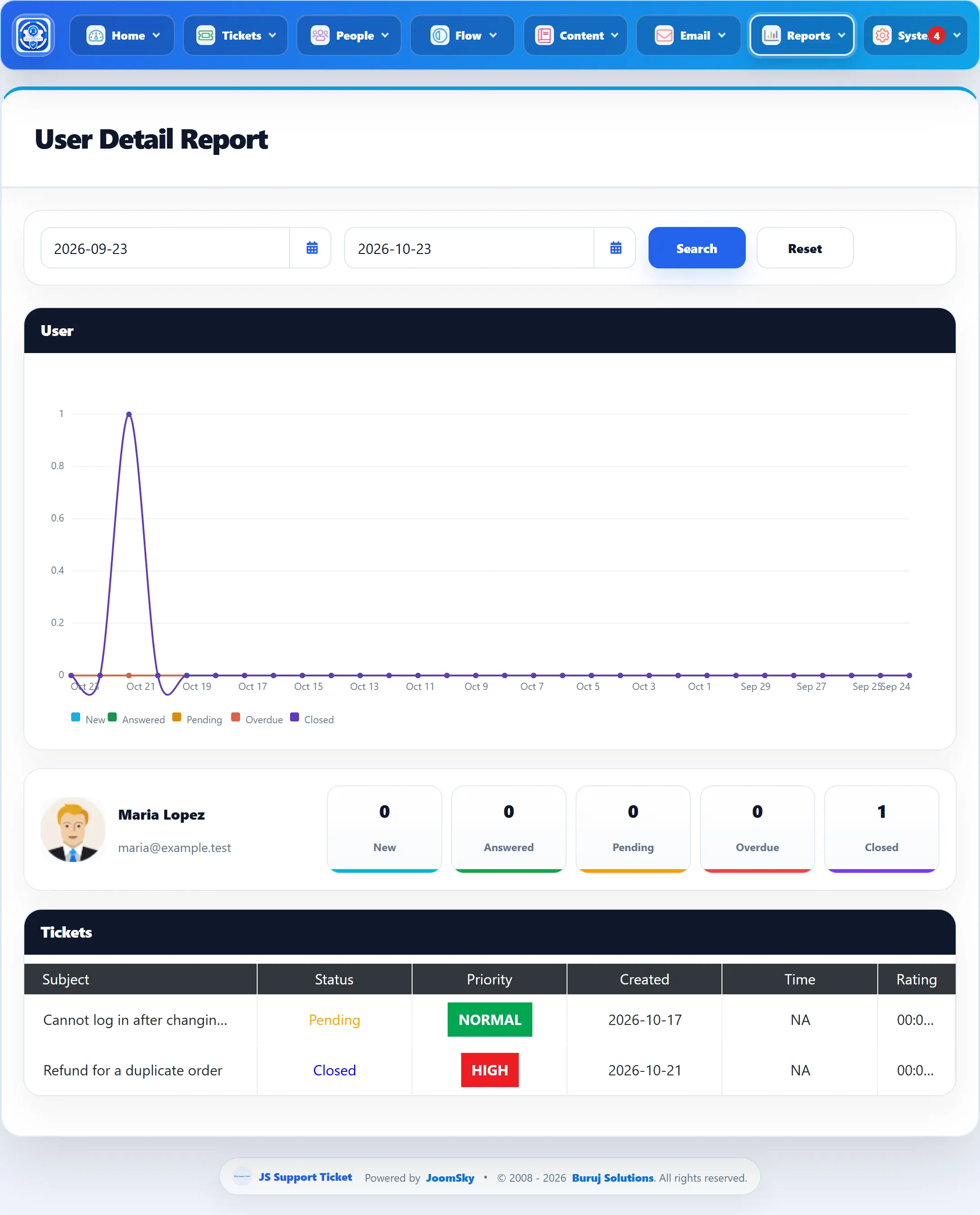The image size is (980, 1215).
Task: Click the Flow icon in navbar
Action: 439,36
